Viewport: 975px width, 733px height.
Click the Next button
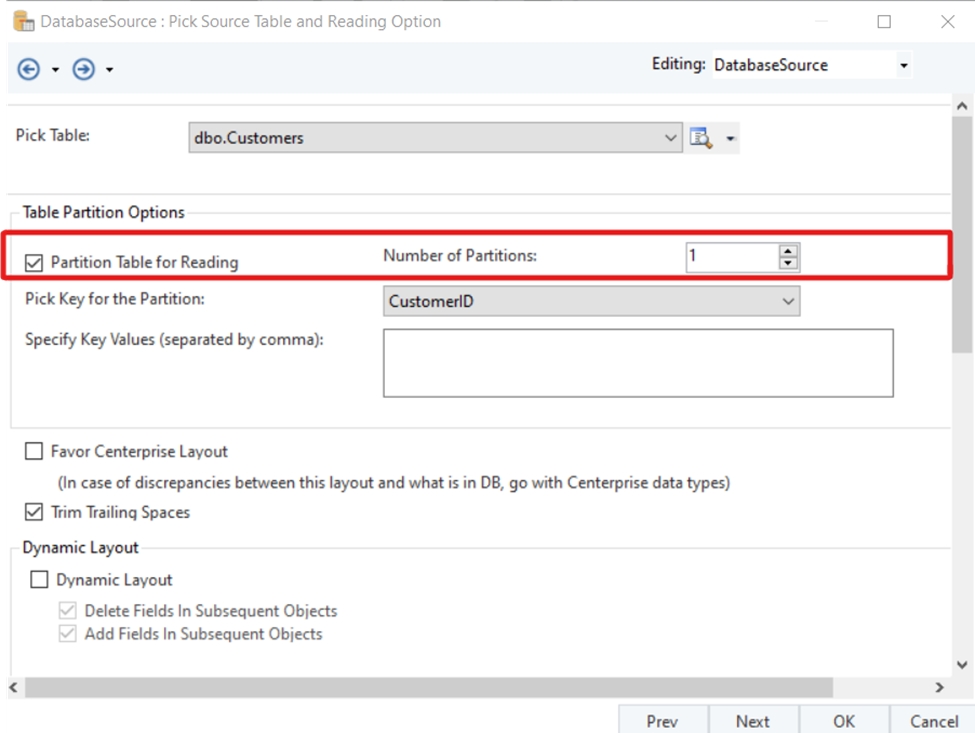coord(752,721)
